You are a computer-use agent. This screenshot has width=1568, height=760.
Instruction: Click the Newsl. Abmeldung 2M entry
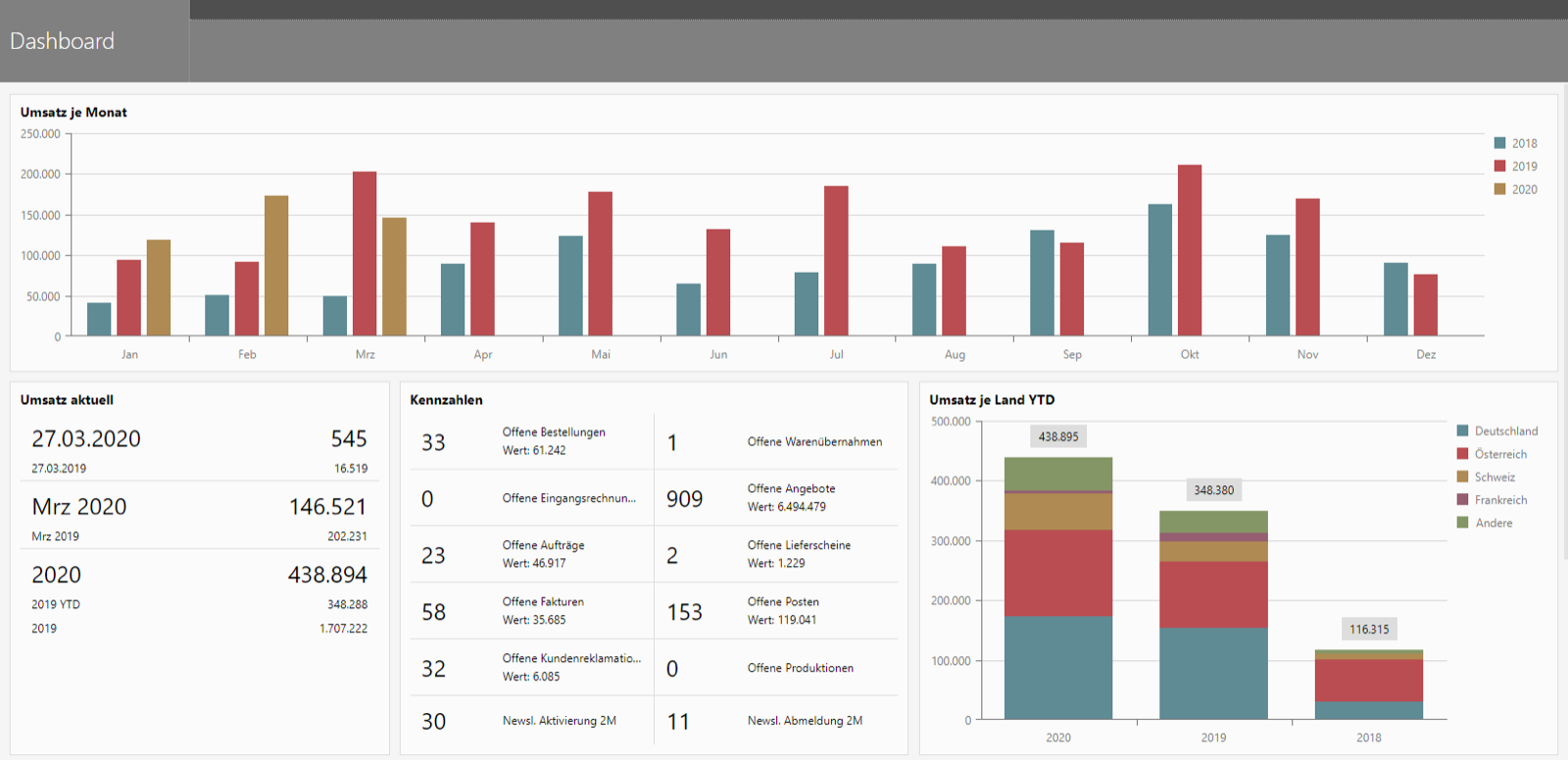click(x=777, y=721)
